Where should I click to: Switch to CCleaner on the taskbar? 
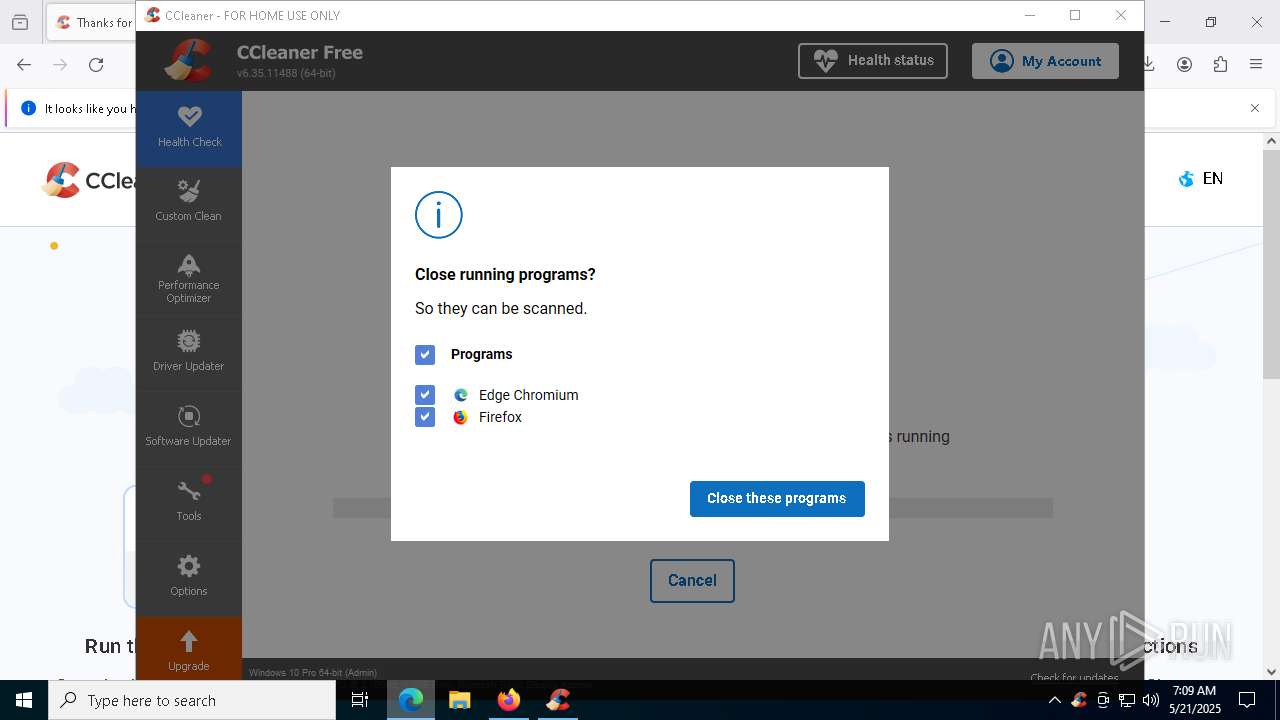tap(558, 700)
